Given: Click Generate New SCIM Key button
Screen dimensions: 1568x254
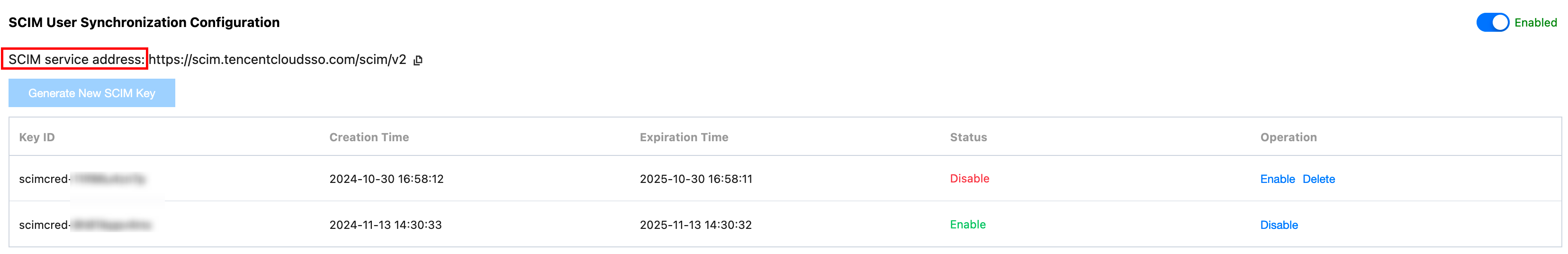Looking at the screenshot, I should 92,93.
